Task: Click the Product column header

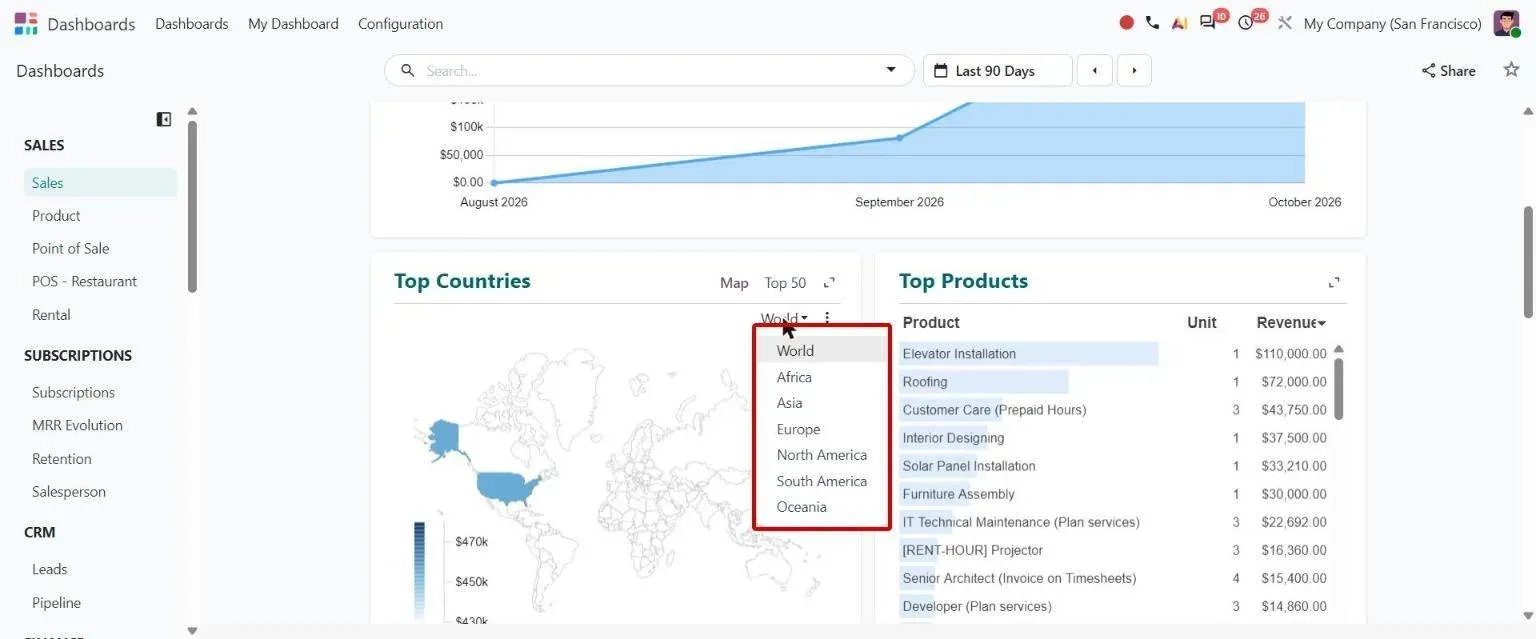Action: (931, 322)
